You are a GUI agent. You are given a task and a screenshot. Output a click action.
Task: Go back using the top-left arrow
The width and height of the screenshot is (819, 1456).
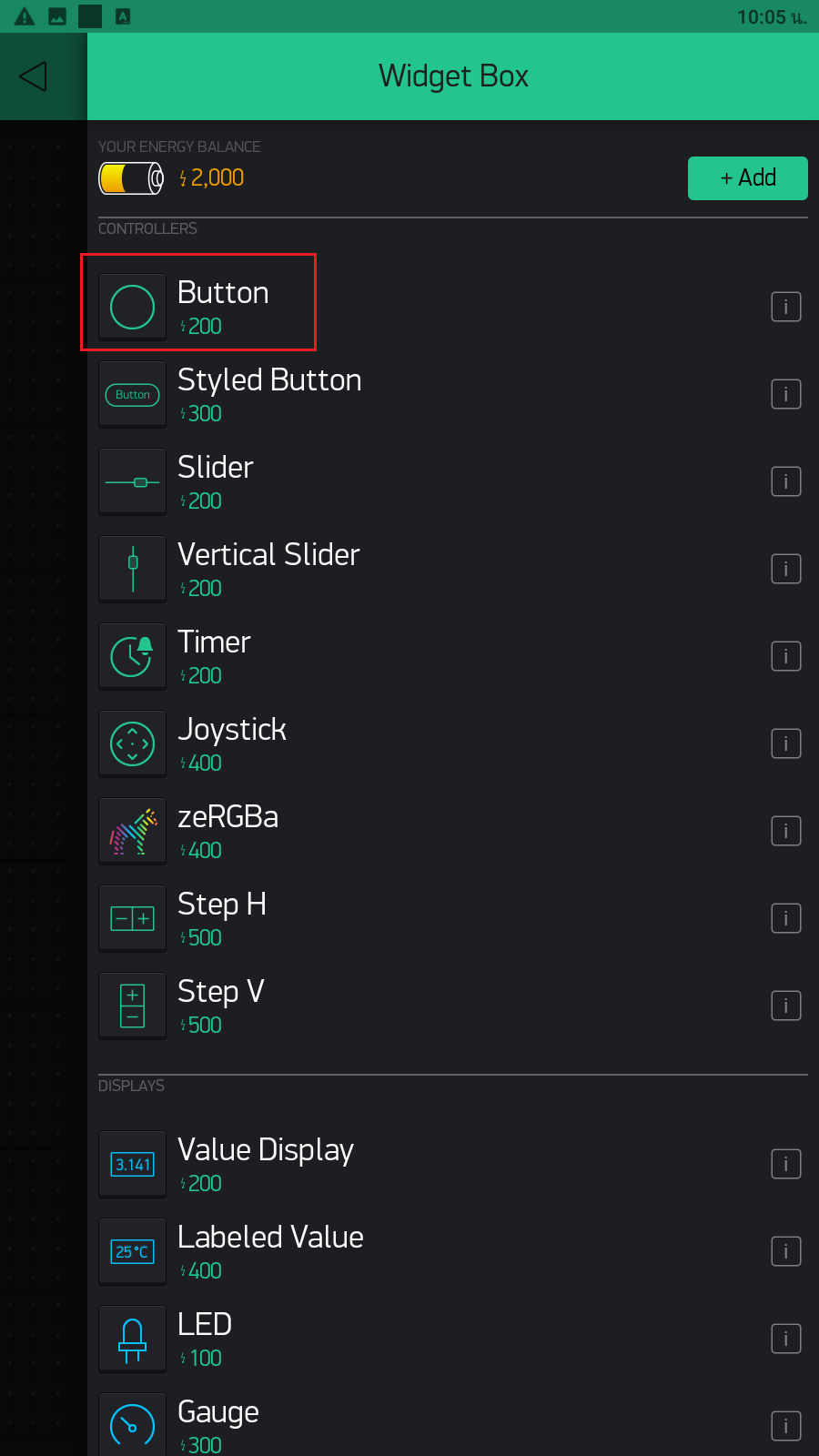[34, 76]
